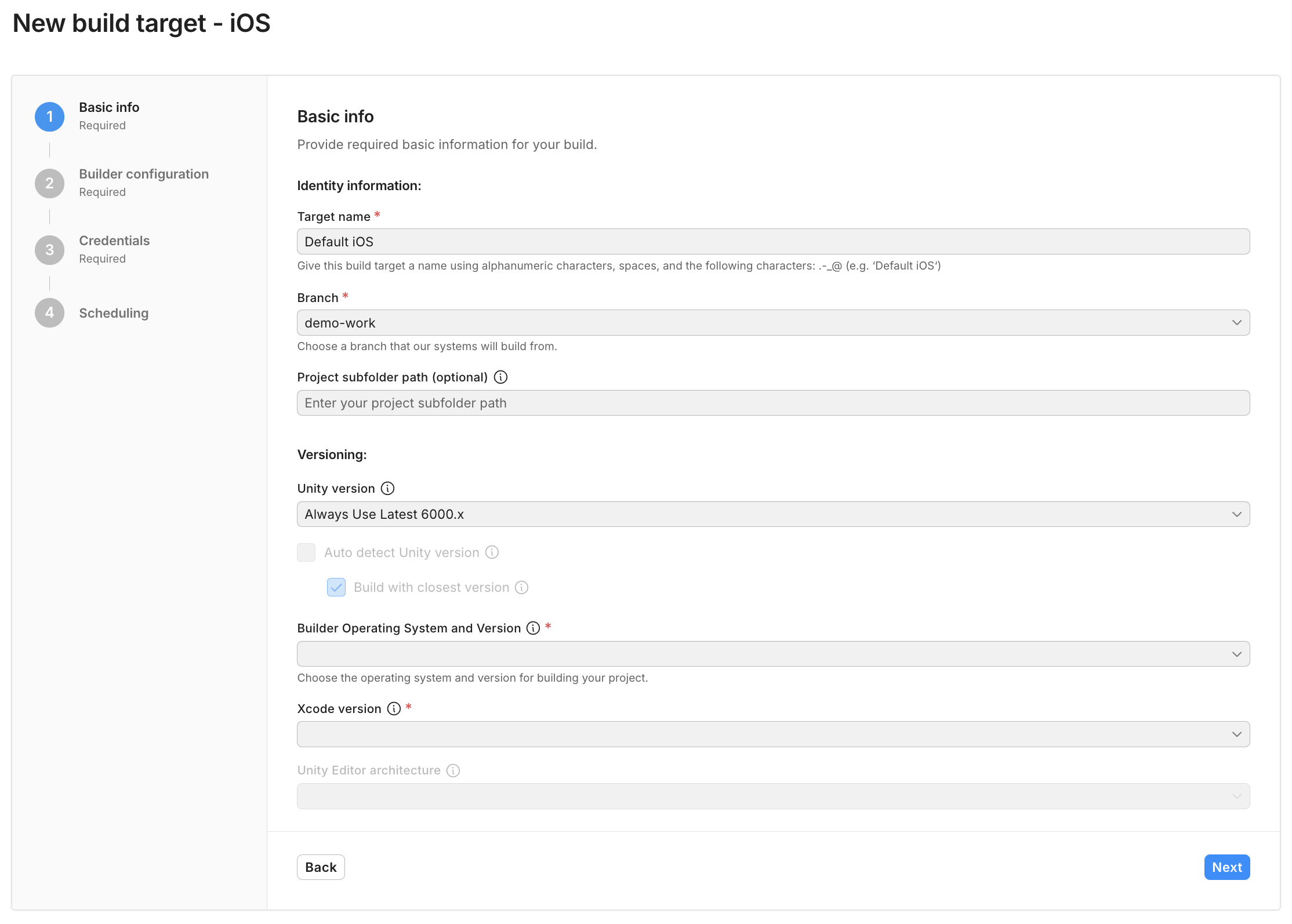Viewport: 1292px width, 924px height.
Task: Click the Next button
Action: (x=1226, y=867)
